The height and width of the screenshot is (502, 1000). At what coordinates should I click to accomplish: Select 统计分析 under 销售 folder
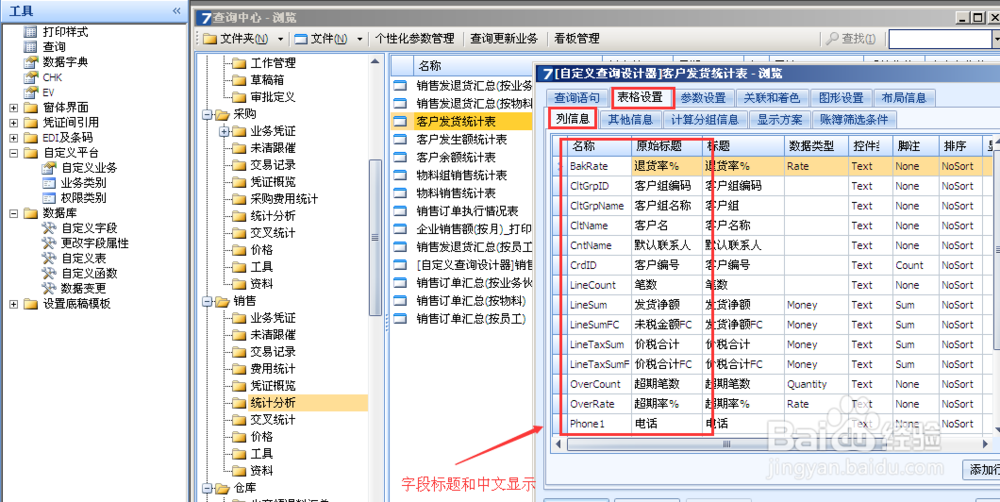click(273, 403)
